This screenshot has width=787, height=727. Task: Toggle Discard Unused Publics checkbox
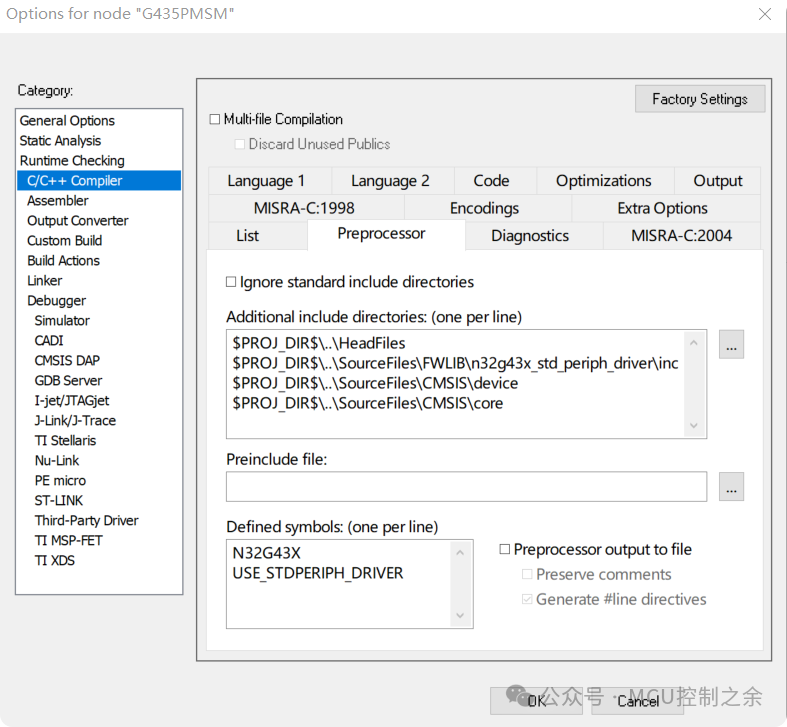pyautogui.click(x=240, y=144)
